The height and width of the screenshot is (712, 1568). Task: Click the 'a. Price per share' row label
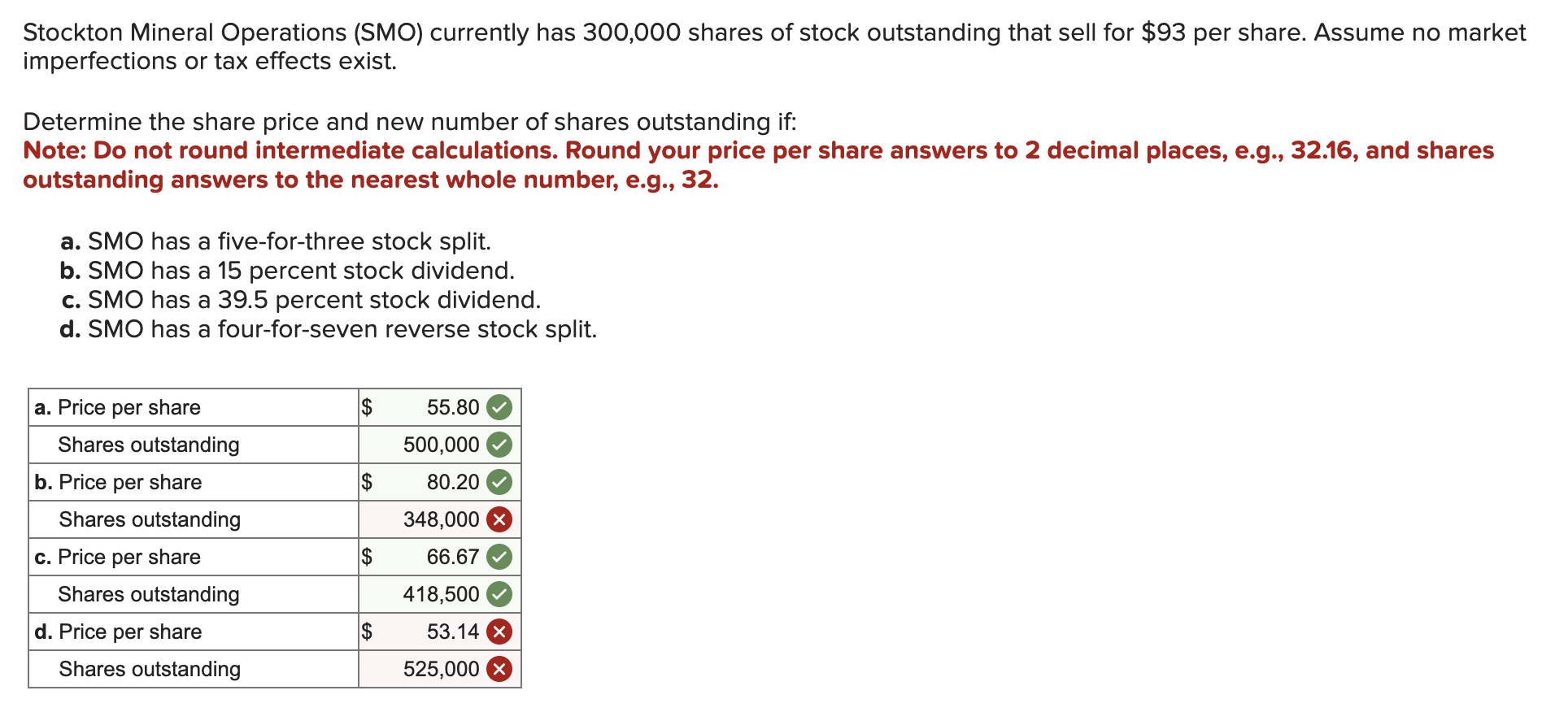[x=118, y=407]
